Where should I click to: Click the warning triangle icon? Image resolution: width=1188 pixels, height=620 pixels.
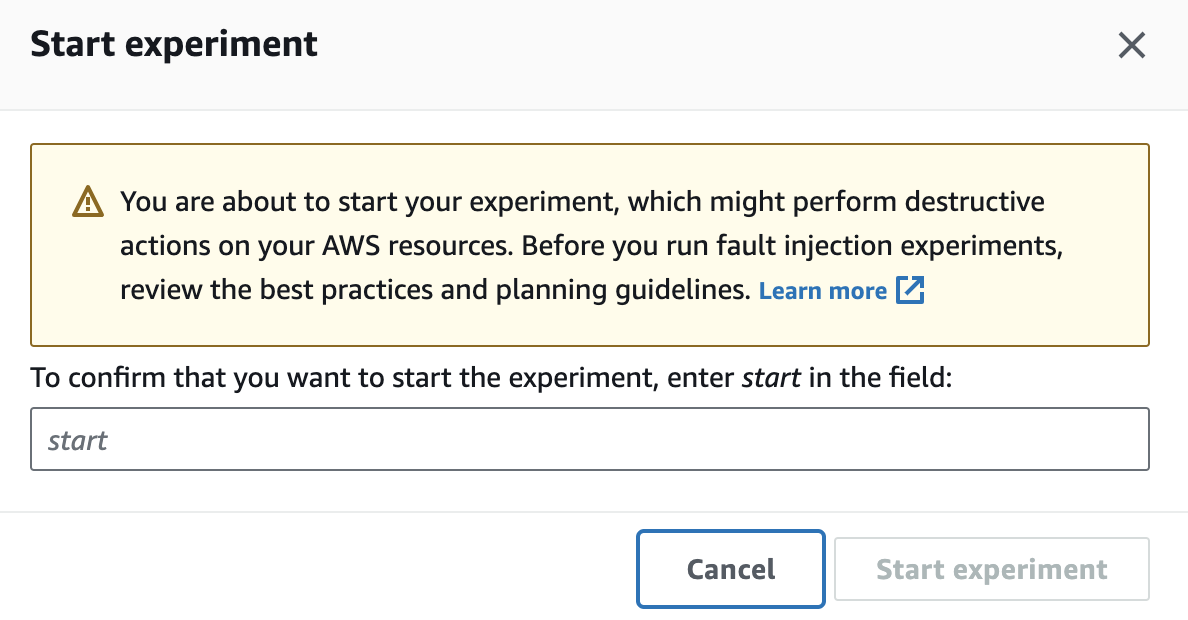88,202
